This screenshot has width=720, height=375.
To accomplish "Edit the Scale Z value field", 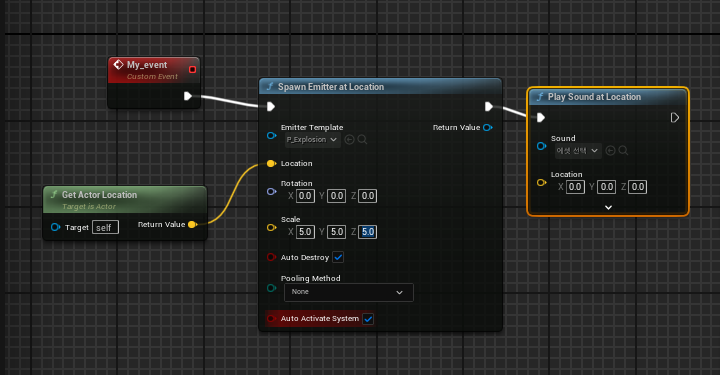I will (x=368, y=232).
